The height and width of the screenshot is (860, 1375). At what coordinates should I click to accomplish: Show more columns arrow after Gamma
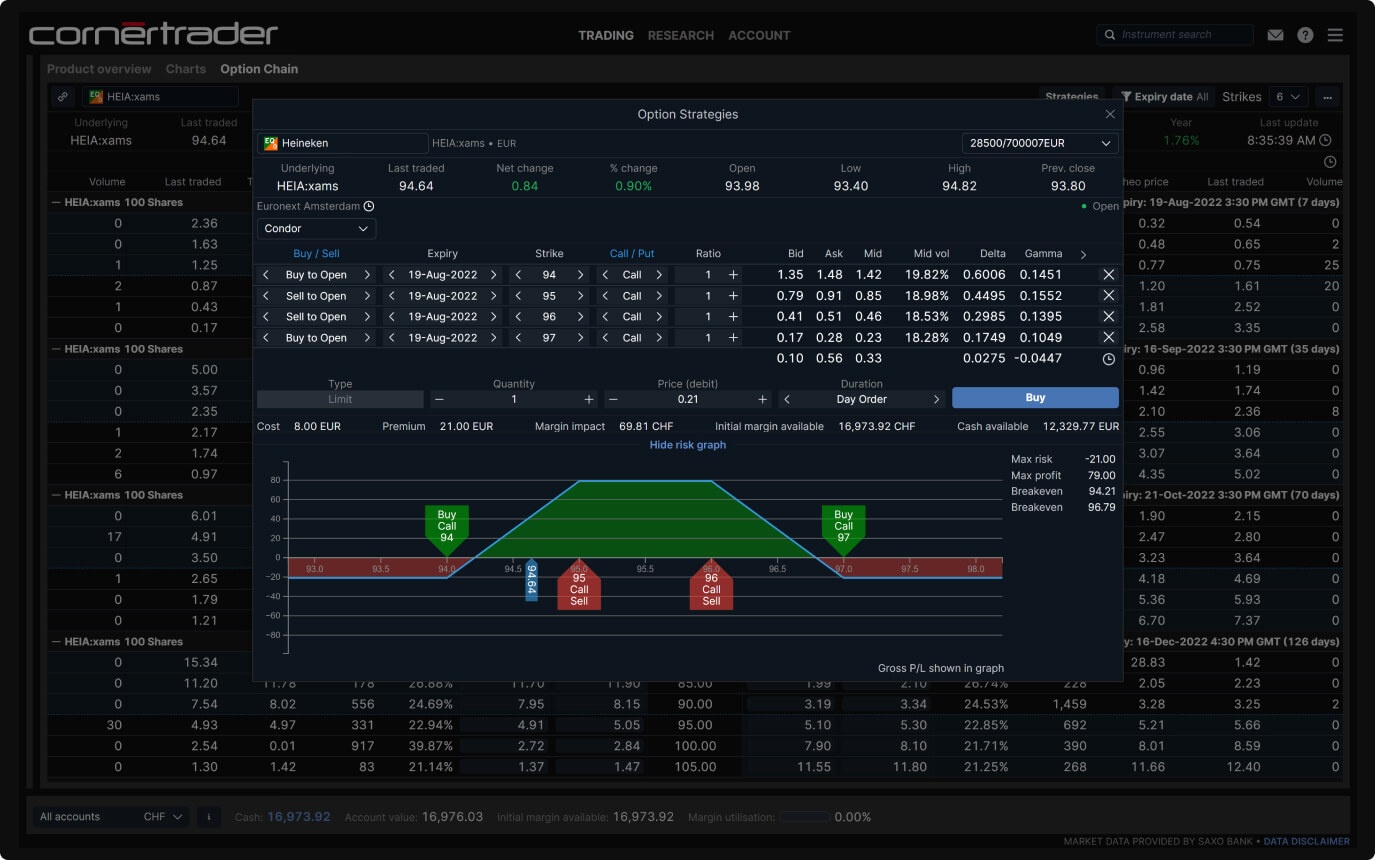[1083, 254]
